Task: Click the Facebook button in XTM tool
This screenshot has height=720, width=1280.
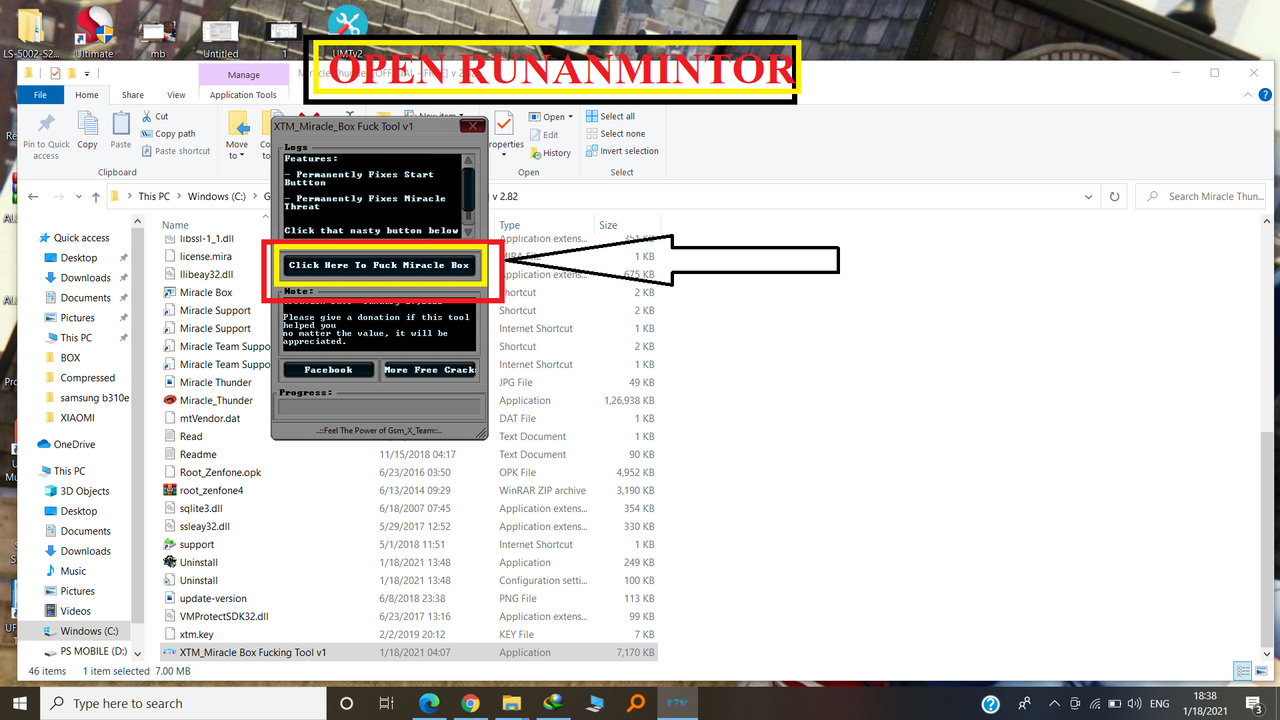Action: 328,370
